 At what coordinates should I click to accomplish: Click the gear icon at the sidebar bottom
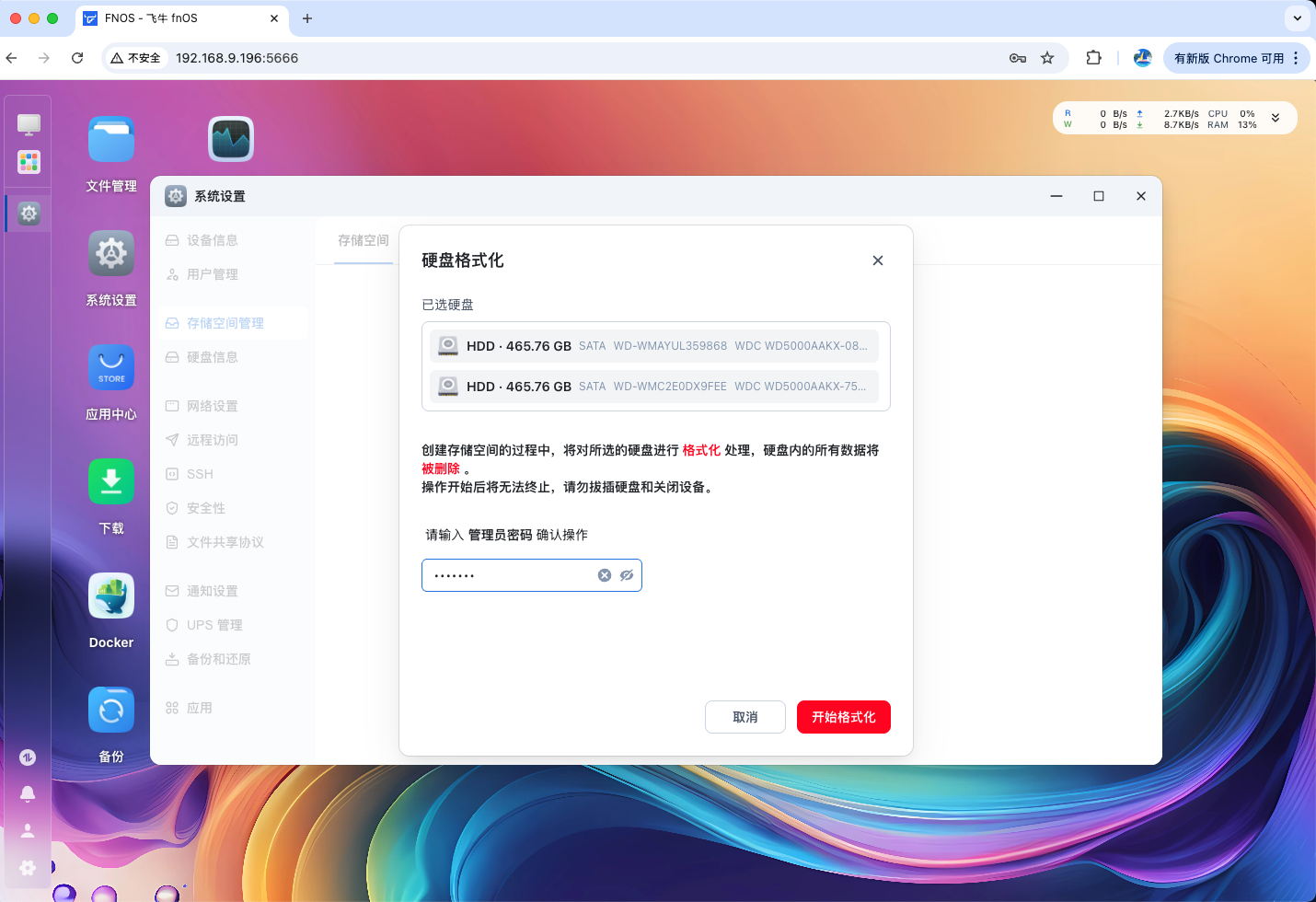click(x=28, y=868)
